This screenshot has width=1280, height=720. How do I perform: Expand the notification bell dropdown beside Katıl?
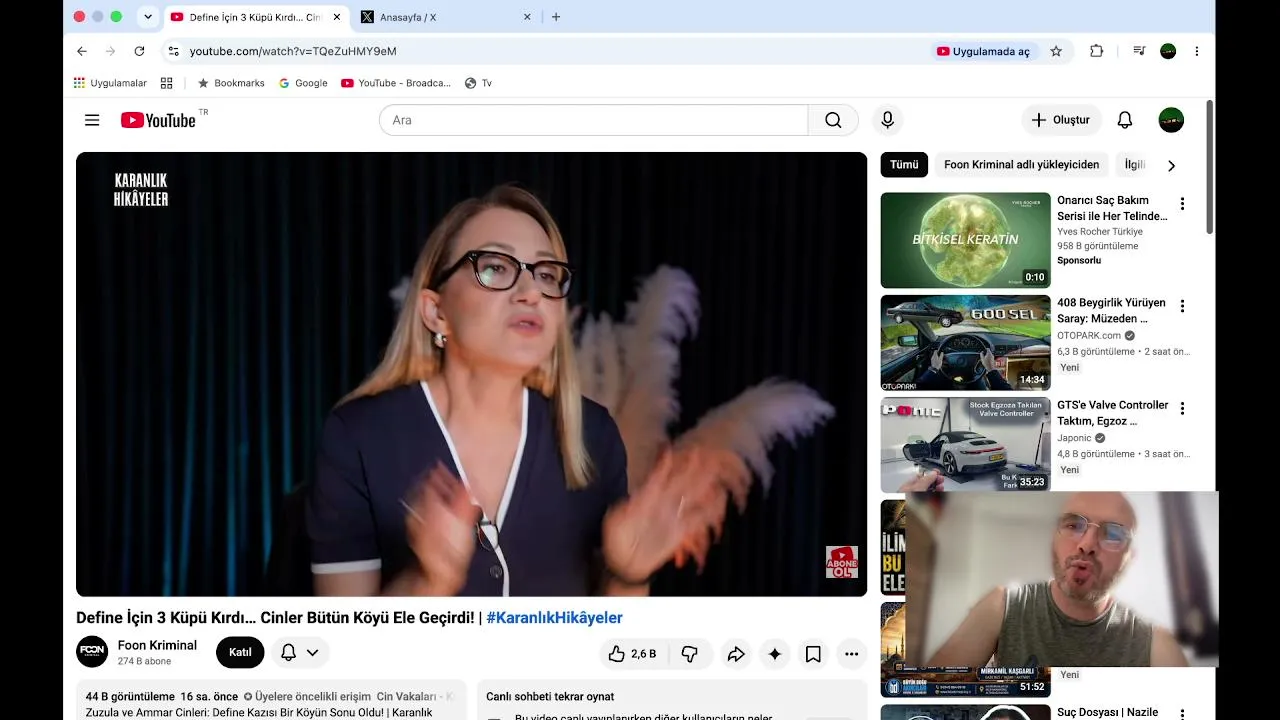(x=300, y=652)
